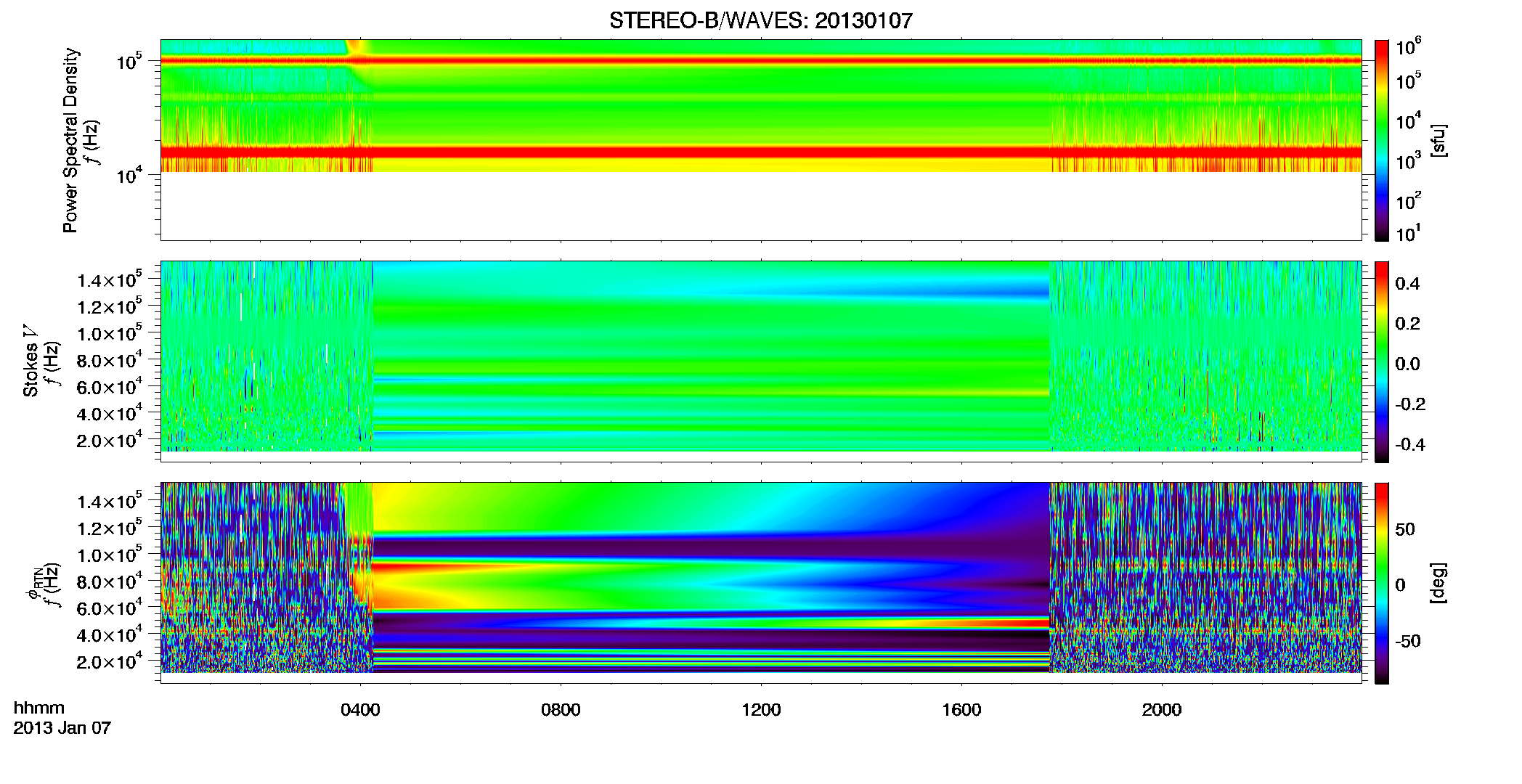Click the 10^1 tick on the sfu colorbar
This screenshot has width=1522, height=784.
(x=1408, y=233)
